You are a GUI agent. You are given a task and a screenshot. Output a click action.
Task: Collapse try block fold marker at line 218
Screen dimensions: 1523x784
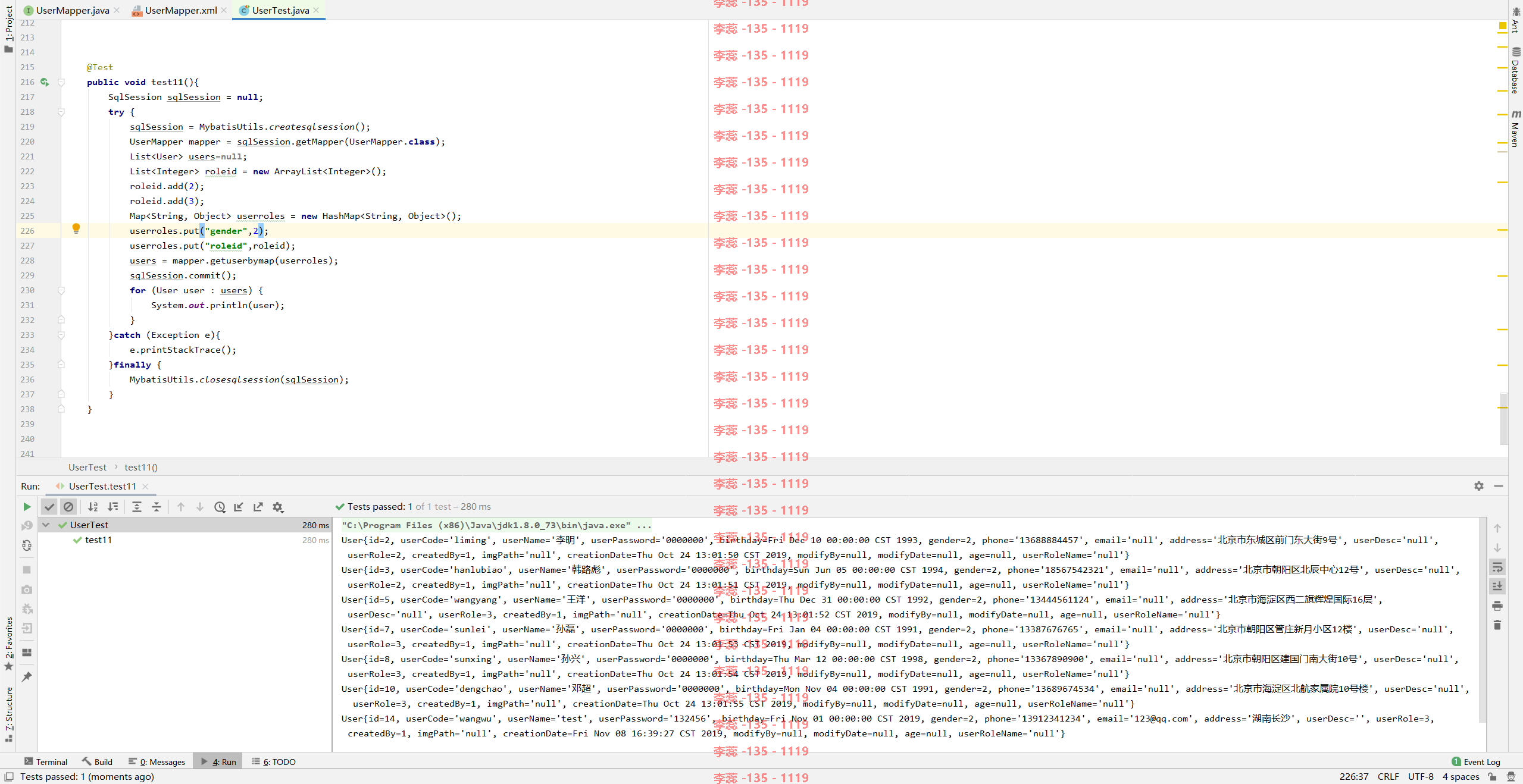pos(61,112)
